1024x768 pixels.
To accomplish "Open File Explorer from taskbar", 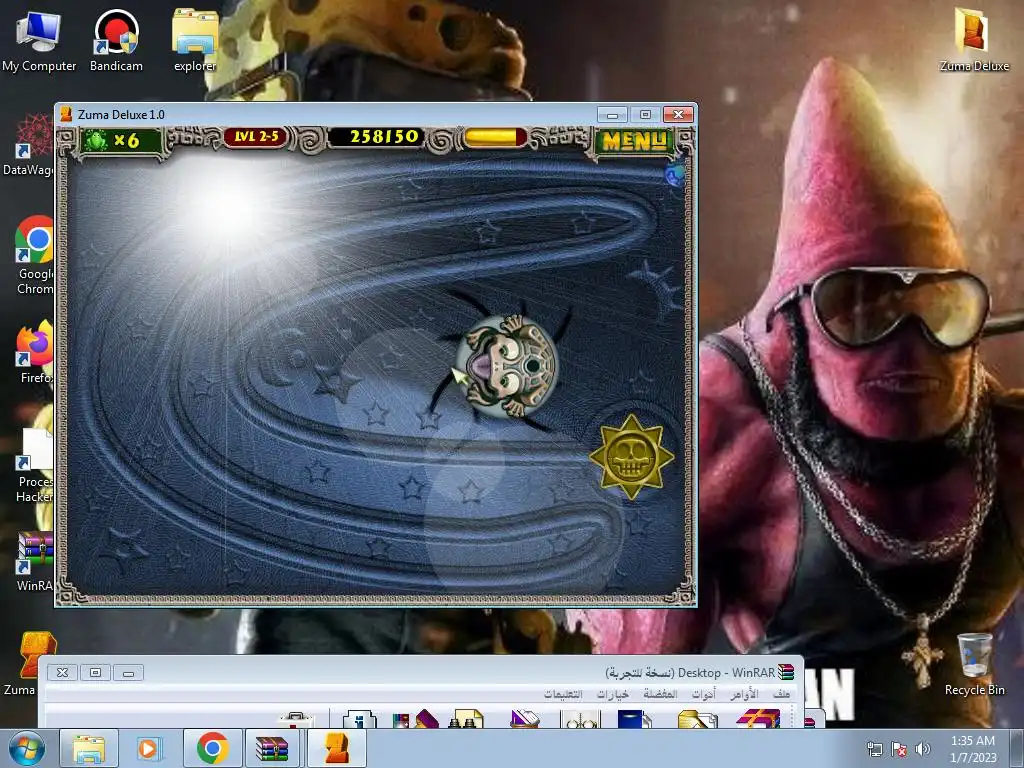I will tap(89, 748).
